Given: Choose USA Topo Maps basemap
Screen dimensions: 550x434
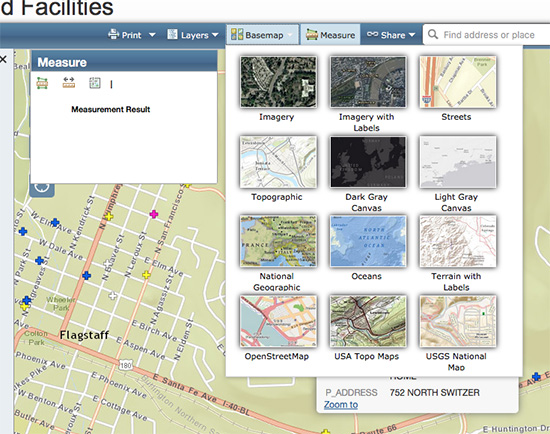Looking at the screenshot, I should [368, 321].
